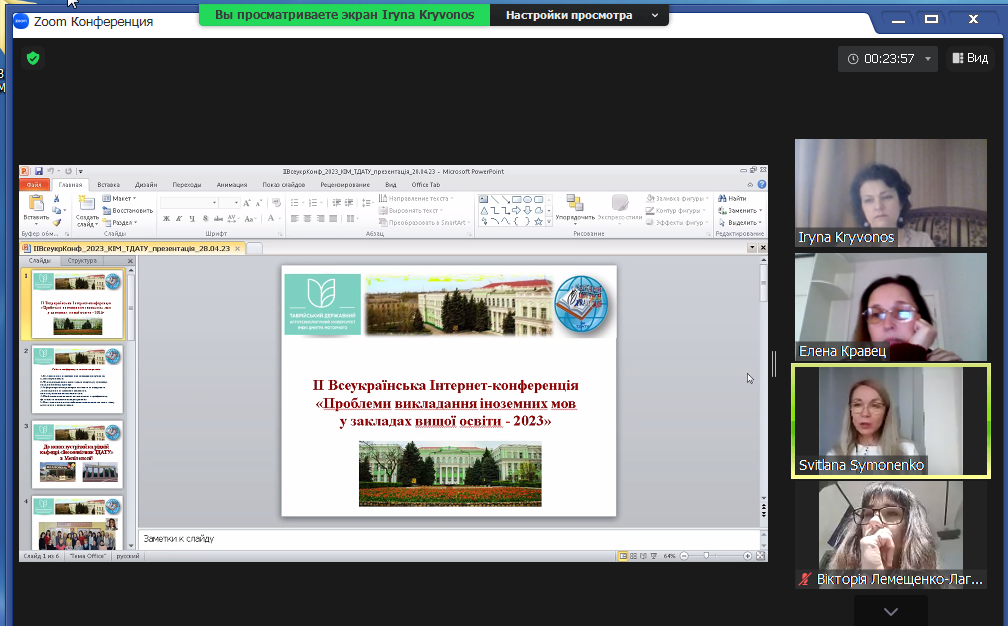The width and height of the screenshot is (1008, 626).
Task: Switch to slide sorter view in status bar
Action: (634, 555)
